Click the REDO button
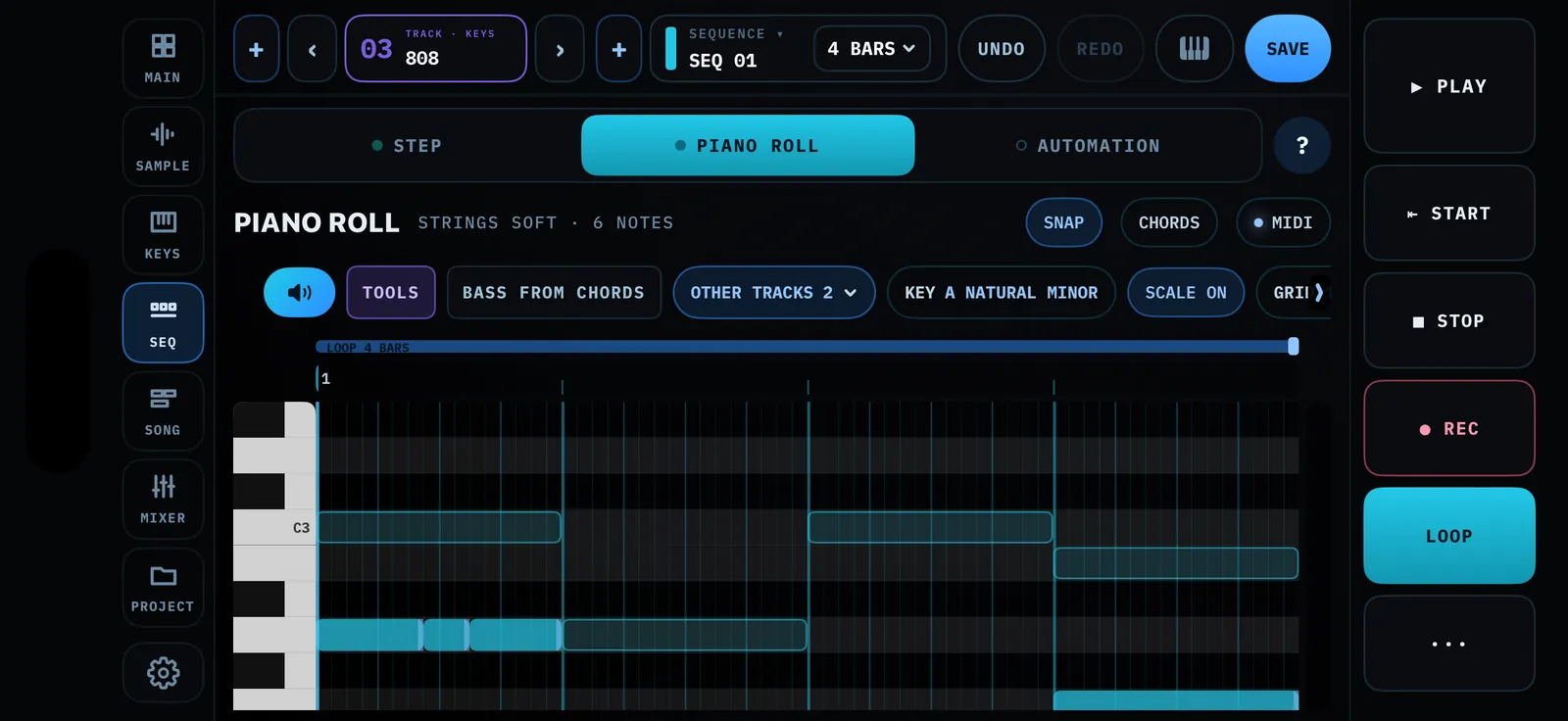 tap(1100, 49)
